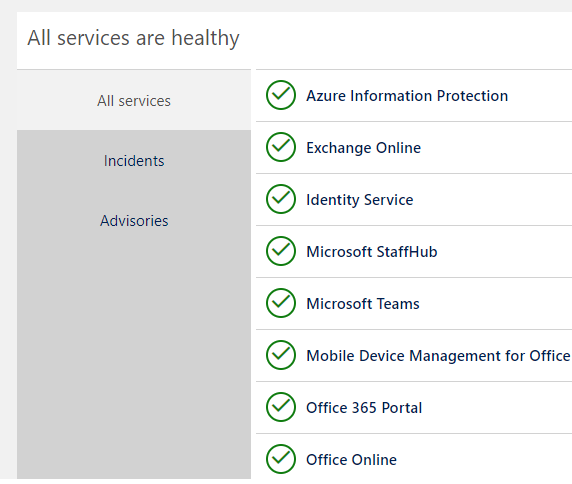Open the Incidents tab
Viewport: 572px width, 484px height.
(134, 161)
